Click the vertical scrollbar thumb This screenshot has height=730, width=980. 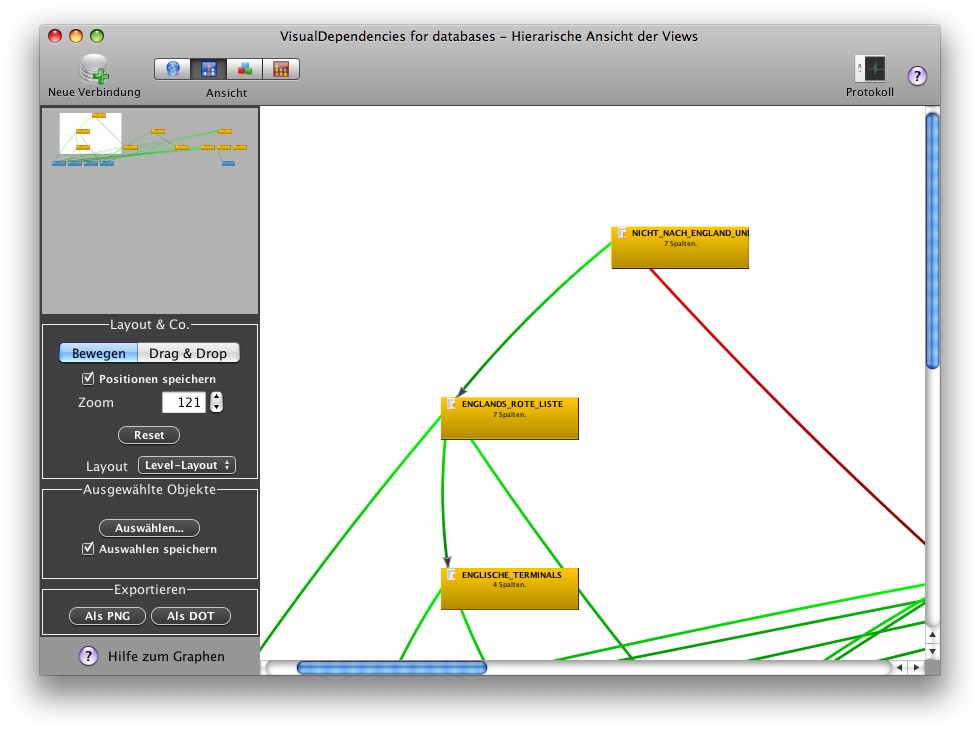pos(932,241)
